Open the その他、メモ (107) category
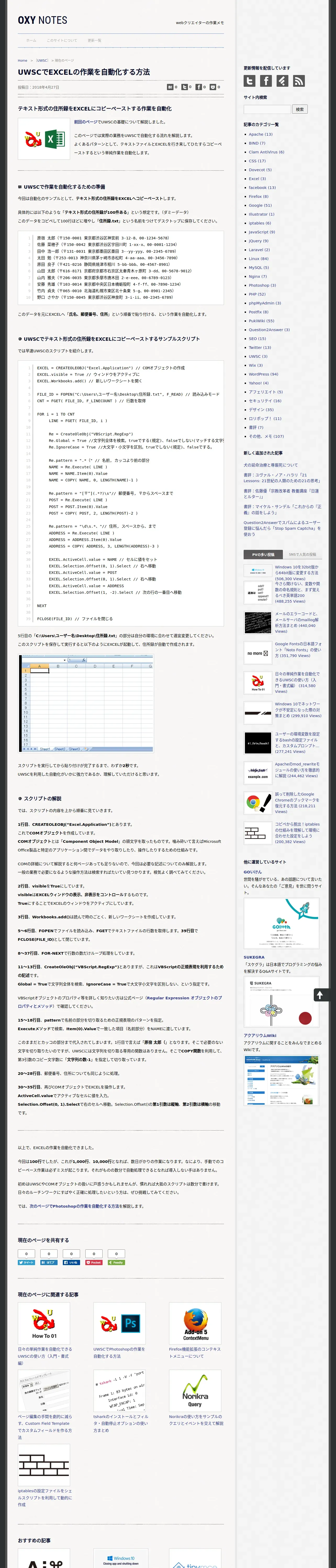 [x=266, y=436]
